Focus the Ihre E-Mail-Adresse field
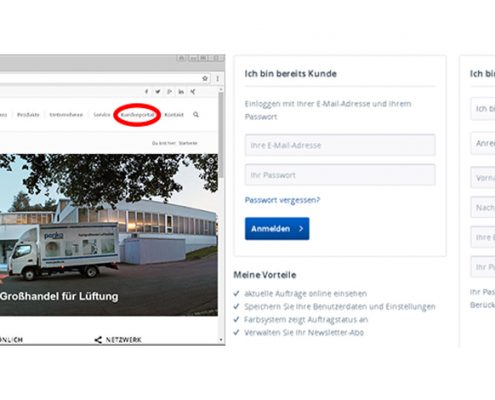This screenshot has width=495, height=400. 340,145
